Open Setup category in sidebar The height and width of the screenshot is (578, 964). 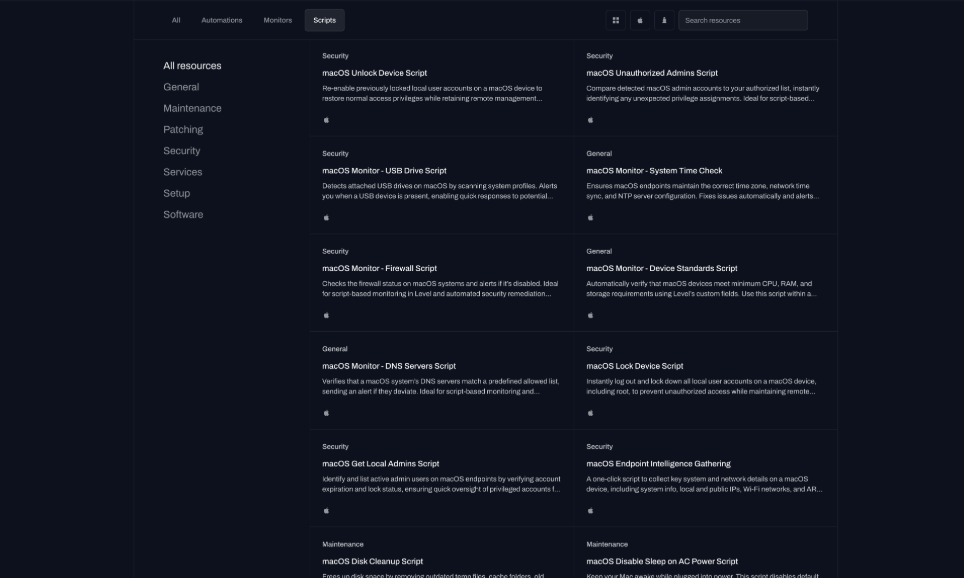(x=176, y=193)
